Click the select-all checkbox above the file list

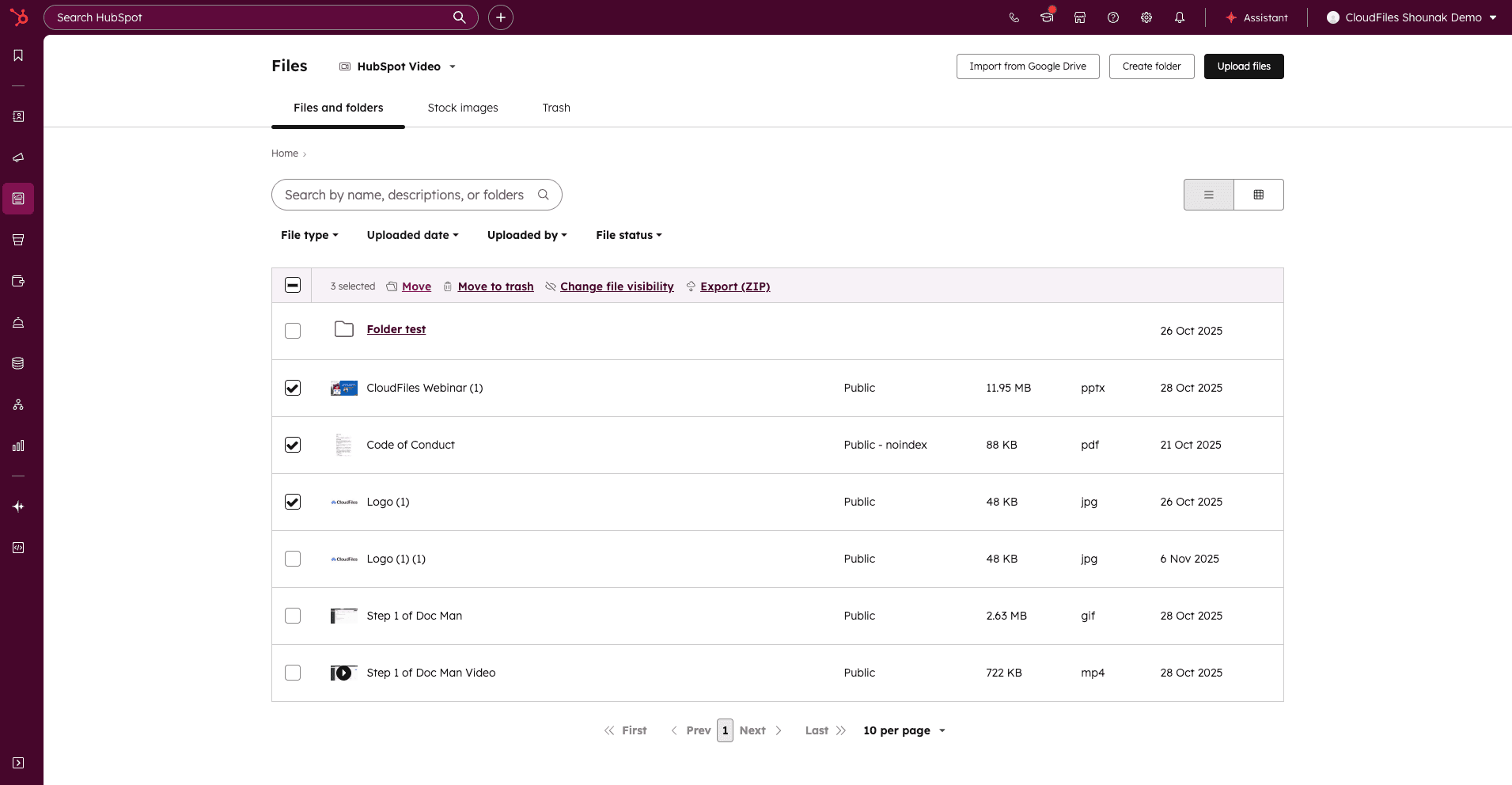pos(293,285)
